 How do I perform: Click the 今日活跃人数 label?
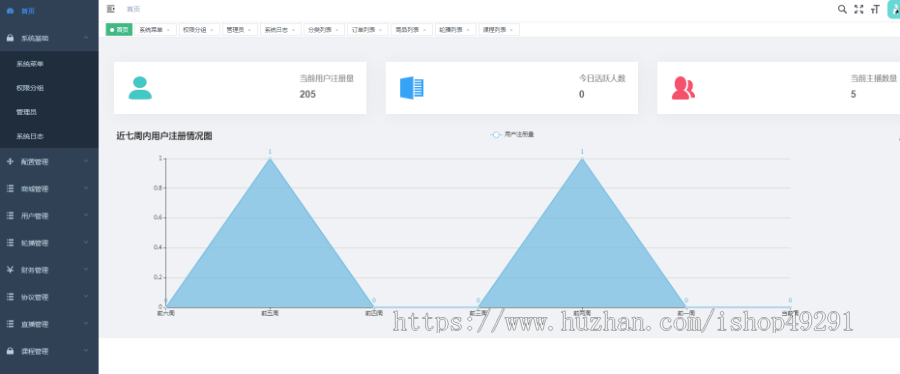[602, 79]
